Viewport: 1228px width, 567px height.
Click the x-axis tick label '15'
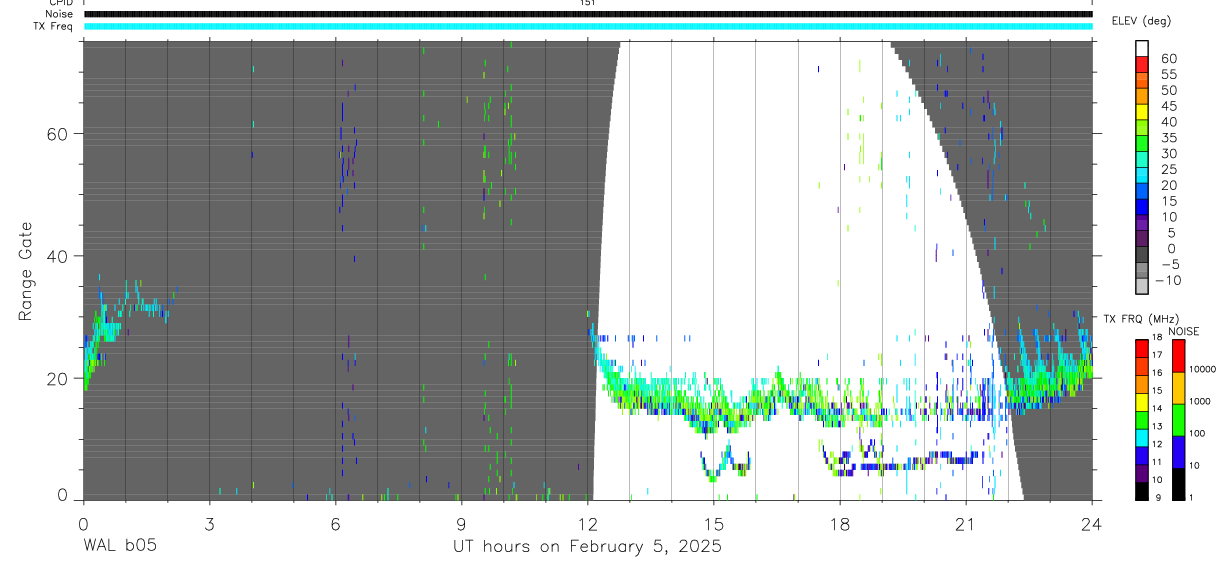click(x=714, y=523)
